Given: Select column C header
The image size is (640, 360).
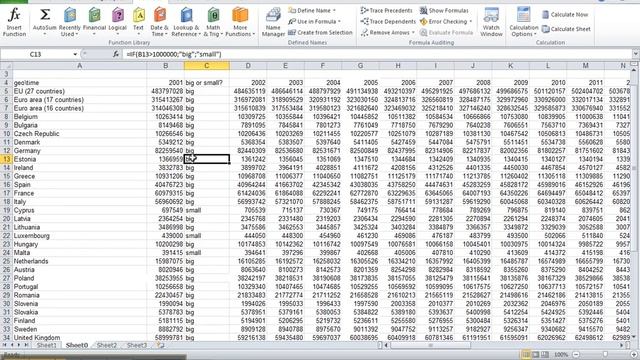Looking at the screenshot, I should click(x=207, y=66).
